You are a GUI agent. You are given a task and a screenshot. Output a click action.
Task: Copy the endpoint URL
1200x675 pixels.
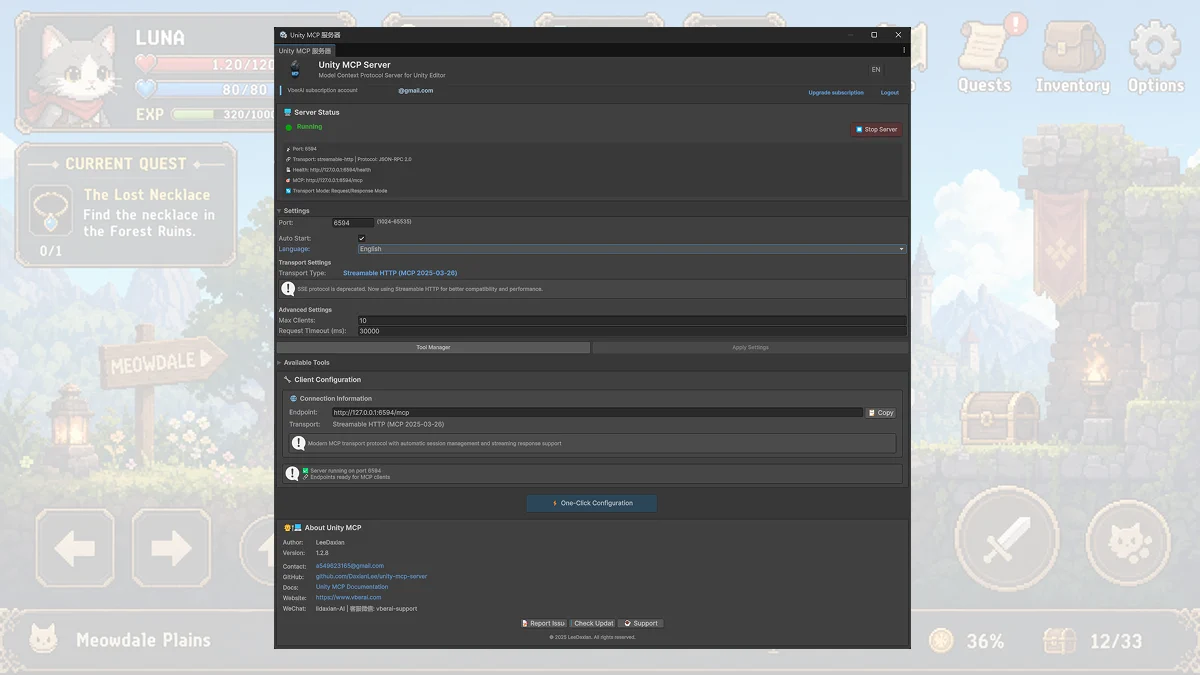(881, 412)
